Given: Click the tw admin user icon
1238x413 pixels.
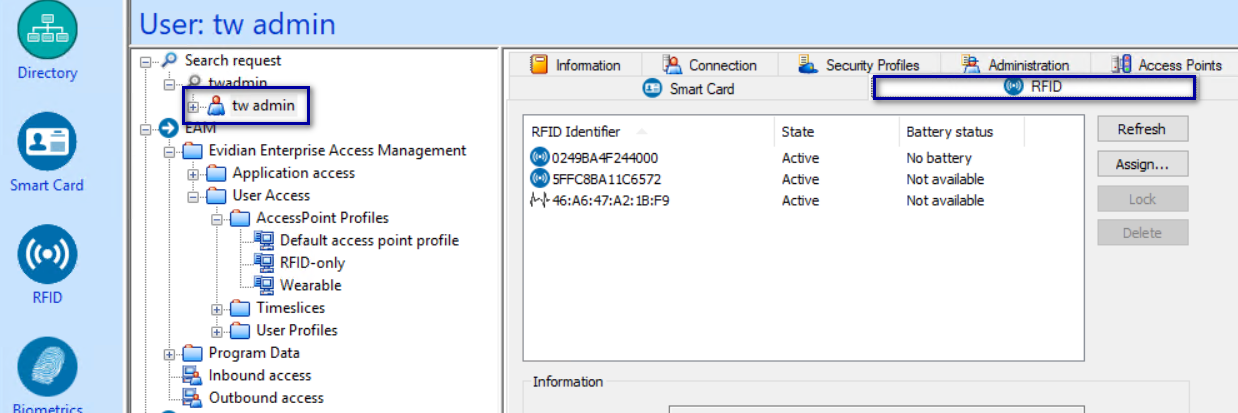Looking at the screenshot, I should click(x=216, y=106).
